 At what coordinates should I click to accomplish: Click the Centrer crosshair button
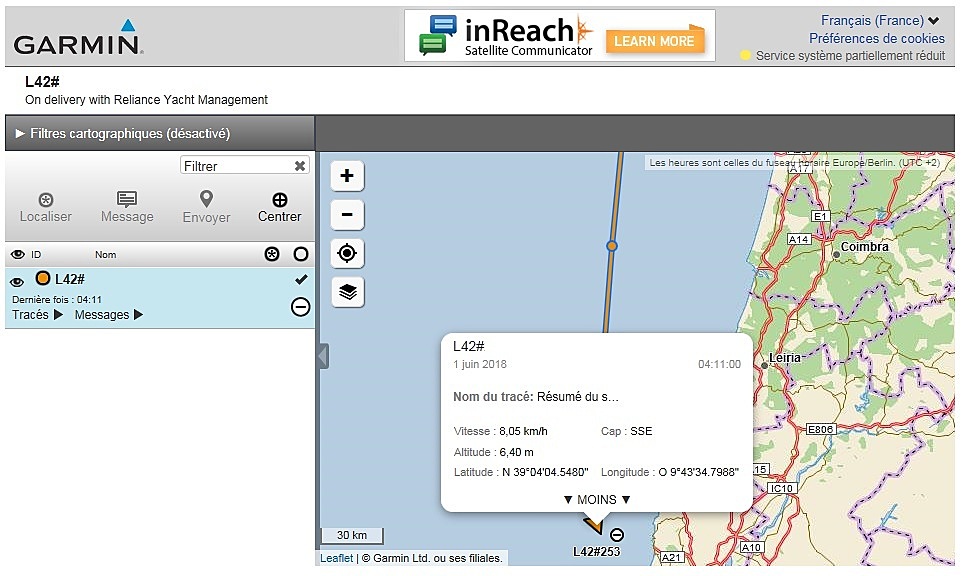(279, 207)
